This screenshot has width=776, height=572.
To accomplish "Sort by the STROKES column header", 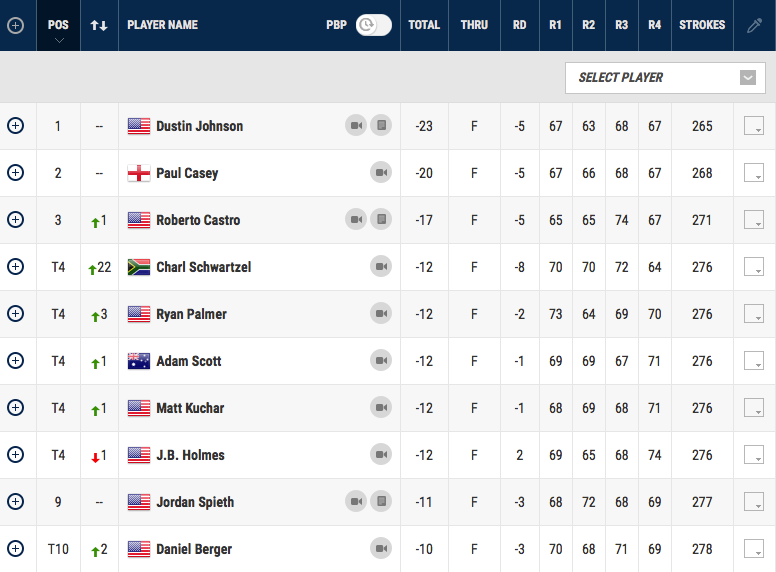I will click(702, 25).
